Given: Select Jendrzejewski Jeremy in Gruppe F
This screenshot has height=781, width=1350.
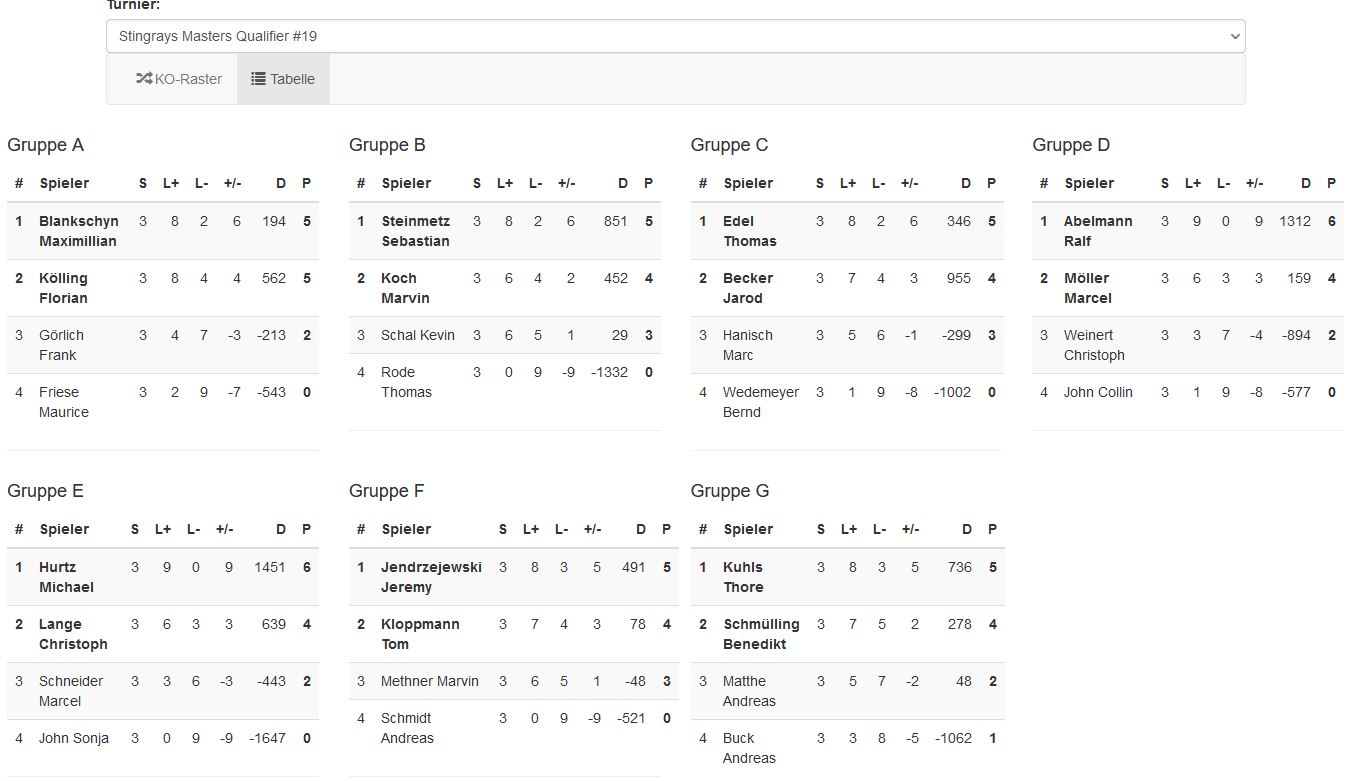Looking at the screenshot, I should [431, 577].
